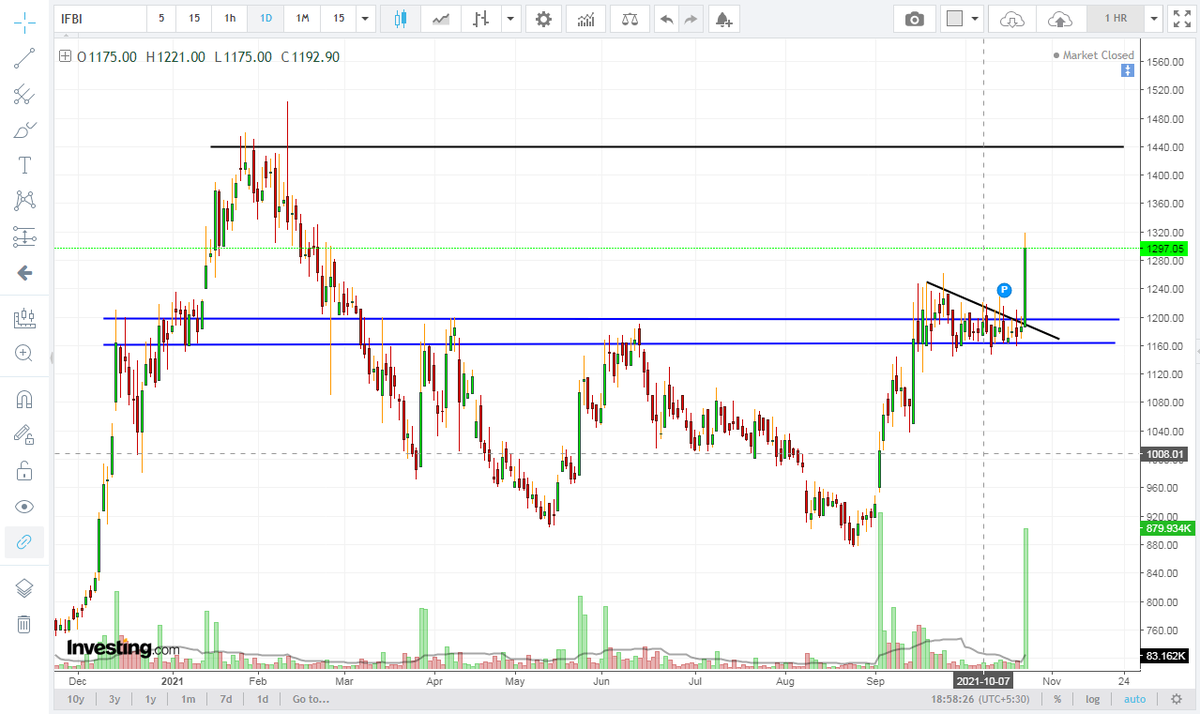
Task: Open the dropdown next to 1 HR
Action: (x=1154, y=18)
